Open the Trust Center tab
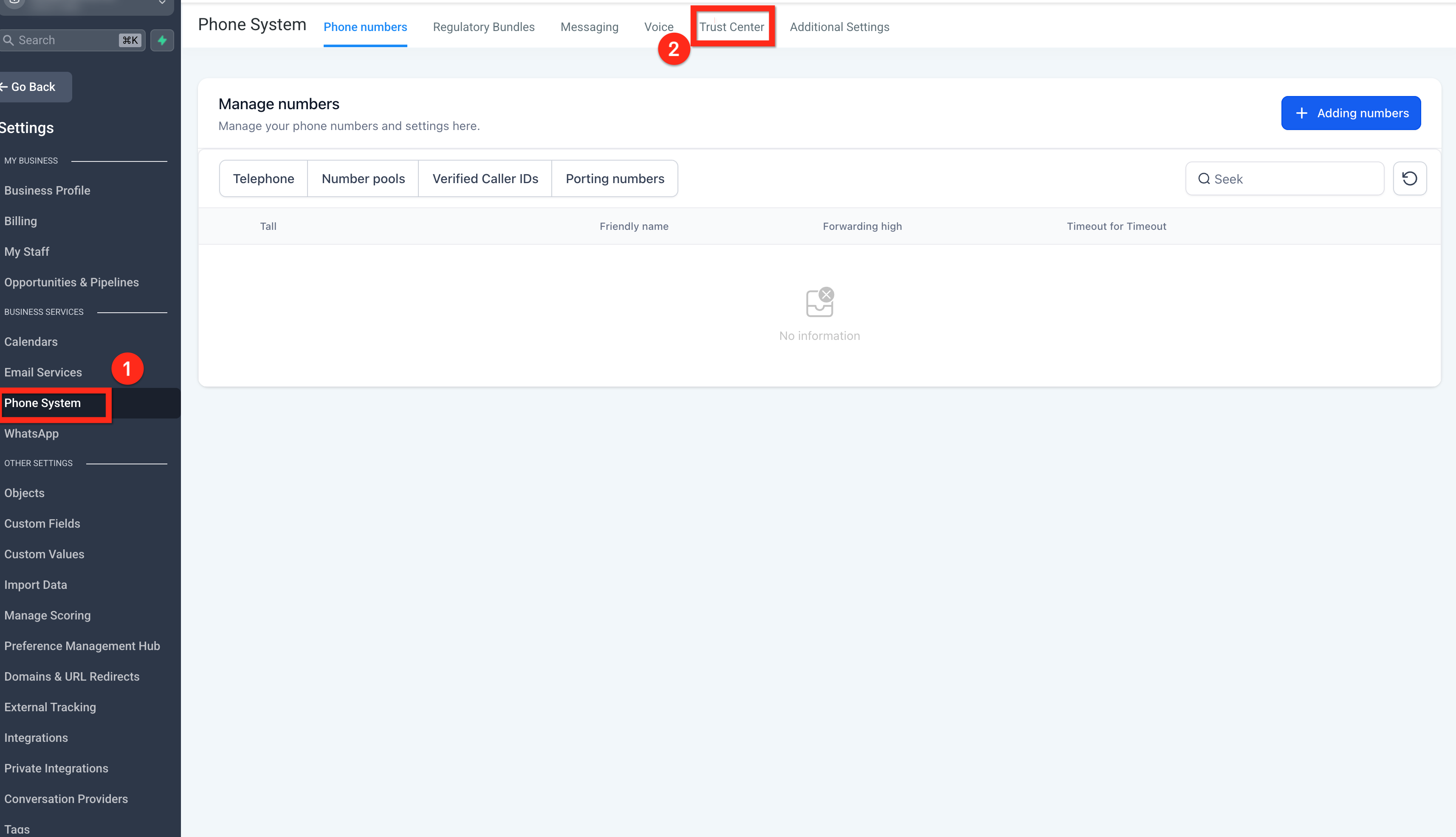This screenshot has height=837, width=1456. coord(731,26)
